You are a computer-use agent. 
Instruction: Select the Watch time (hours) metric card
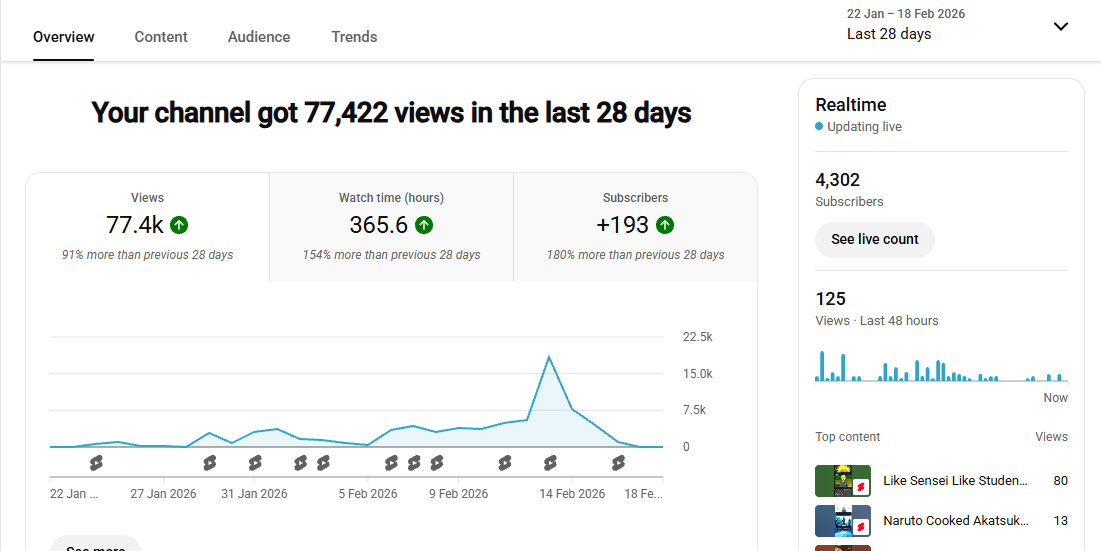pos(391,227)
